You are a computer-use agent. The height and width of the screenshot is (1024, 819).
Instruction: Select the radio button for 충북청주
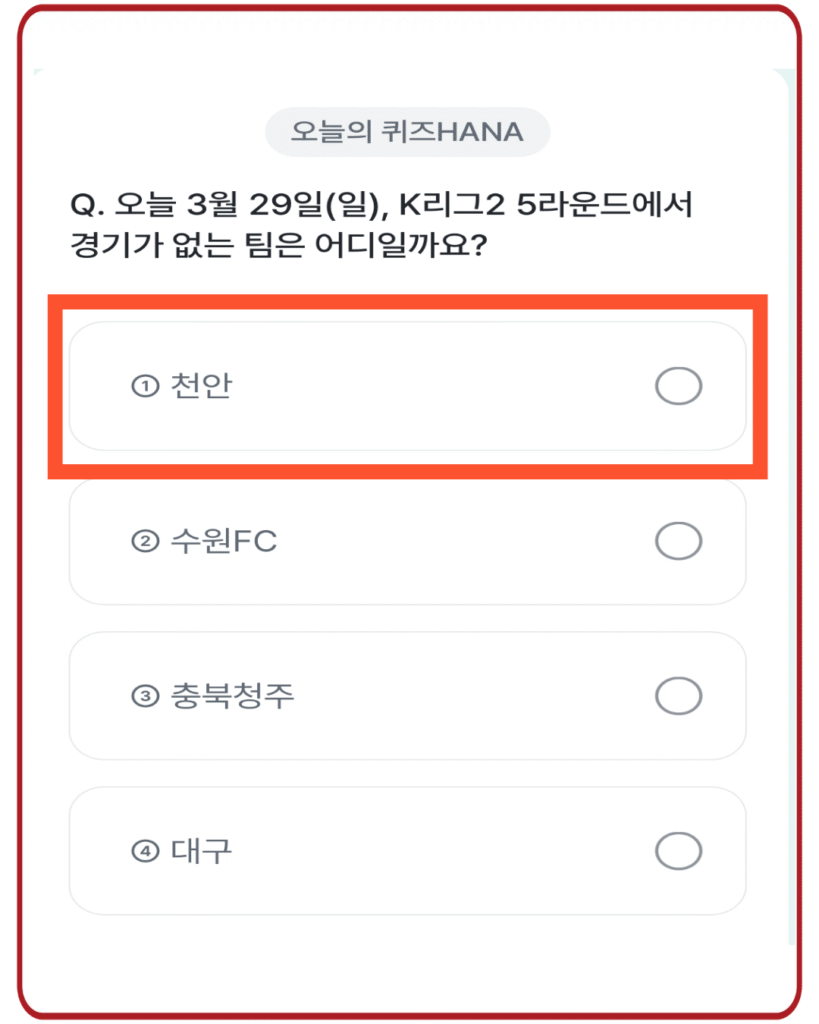(x=678, y=695)
